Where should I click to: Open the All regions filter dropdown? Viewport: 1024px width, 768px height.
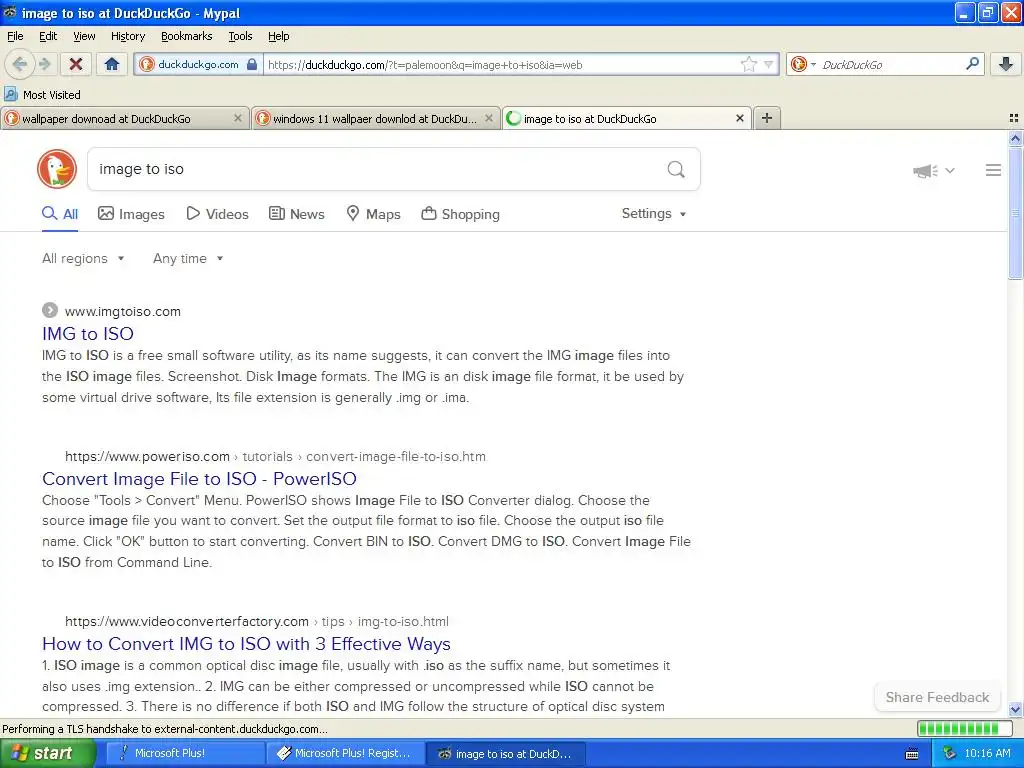pos(83,259)
